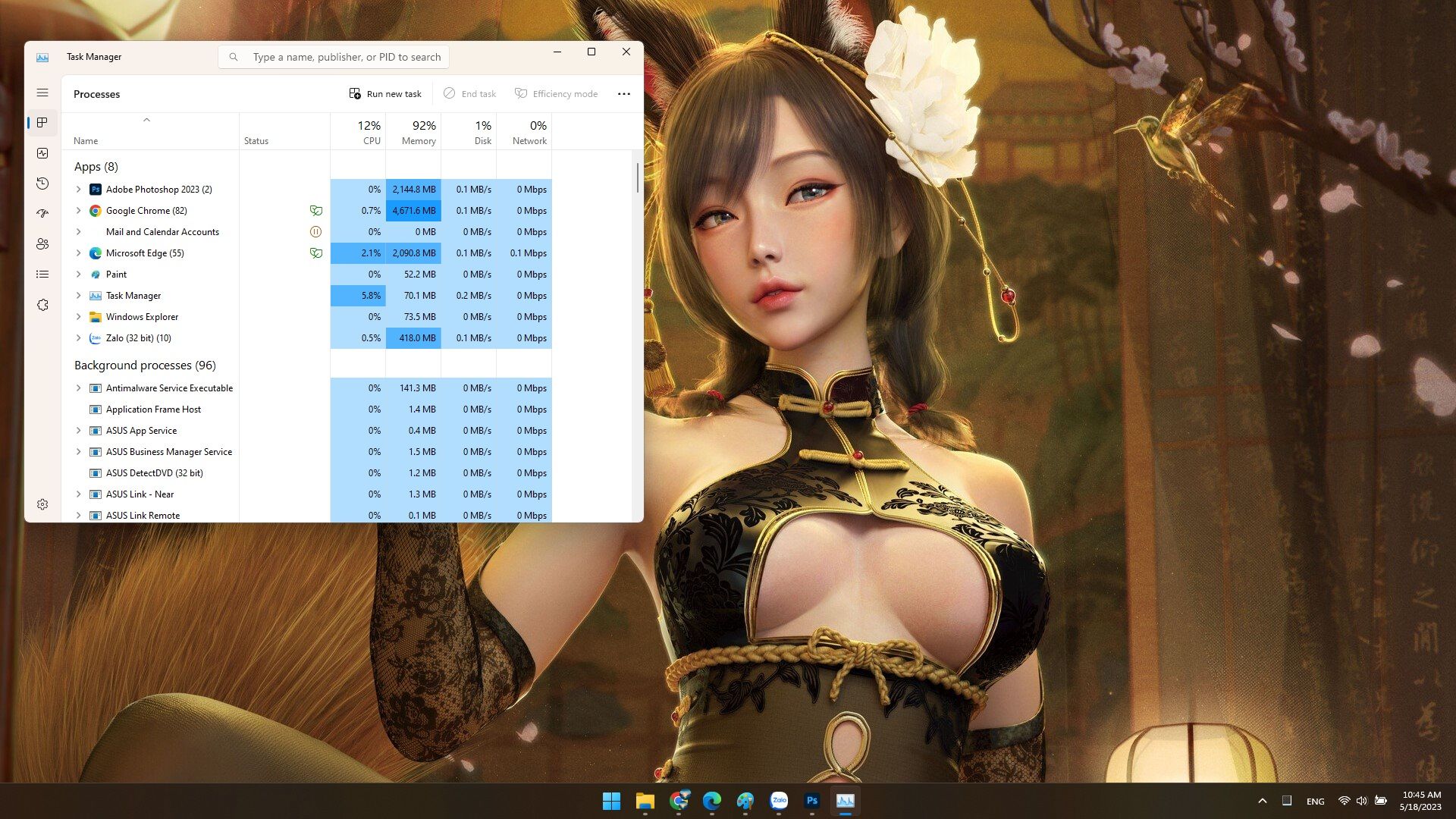Expand the Antimalware Service Executable row
Image resolution: width=1456 pixels, height=819 pixels.
point(79,388)
